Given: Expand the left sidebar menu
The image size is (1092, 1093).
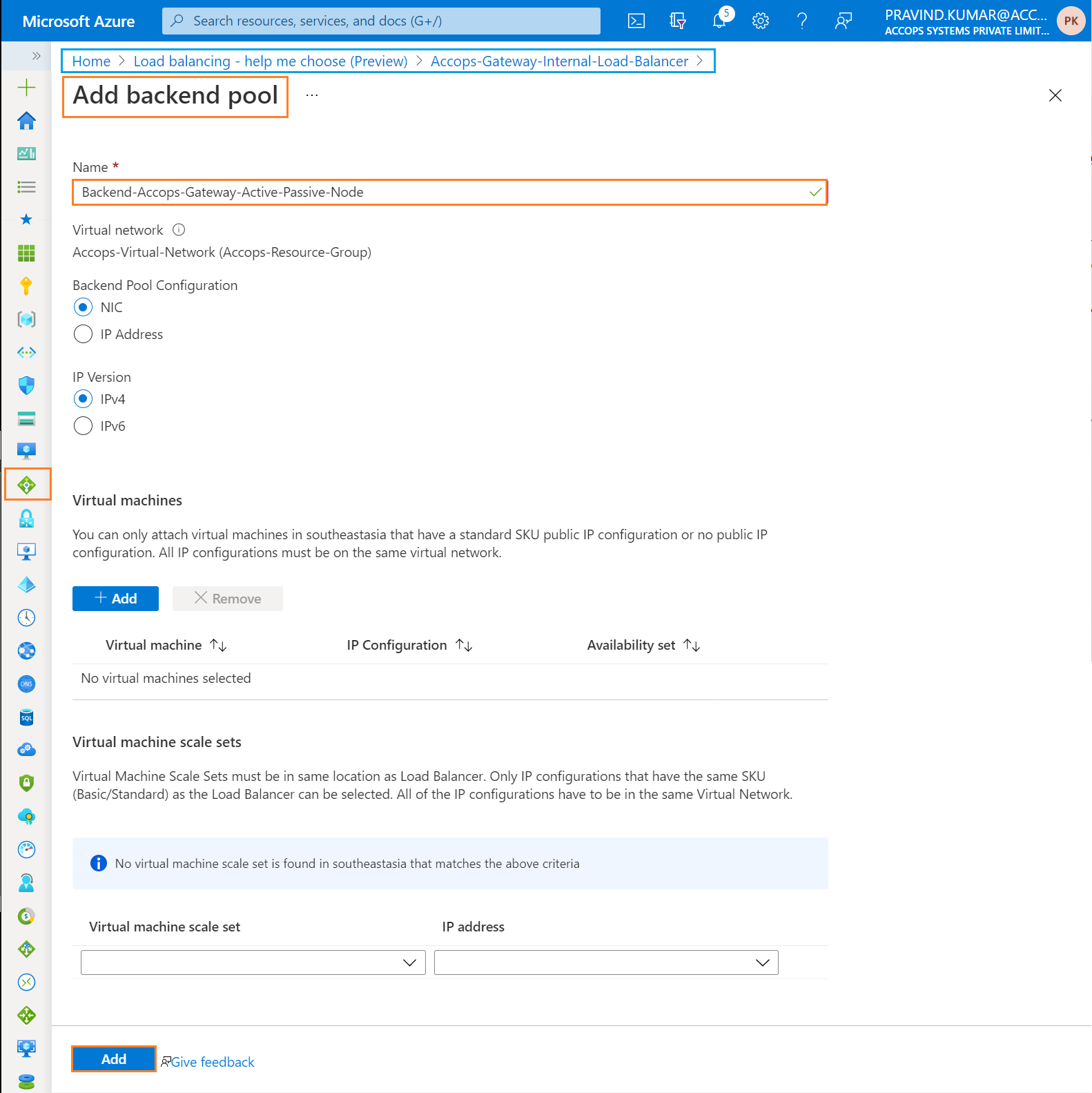Looking at the screenshot, I should click(36, 55).
